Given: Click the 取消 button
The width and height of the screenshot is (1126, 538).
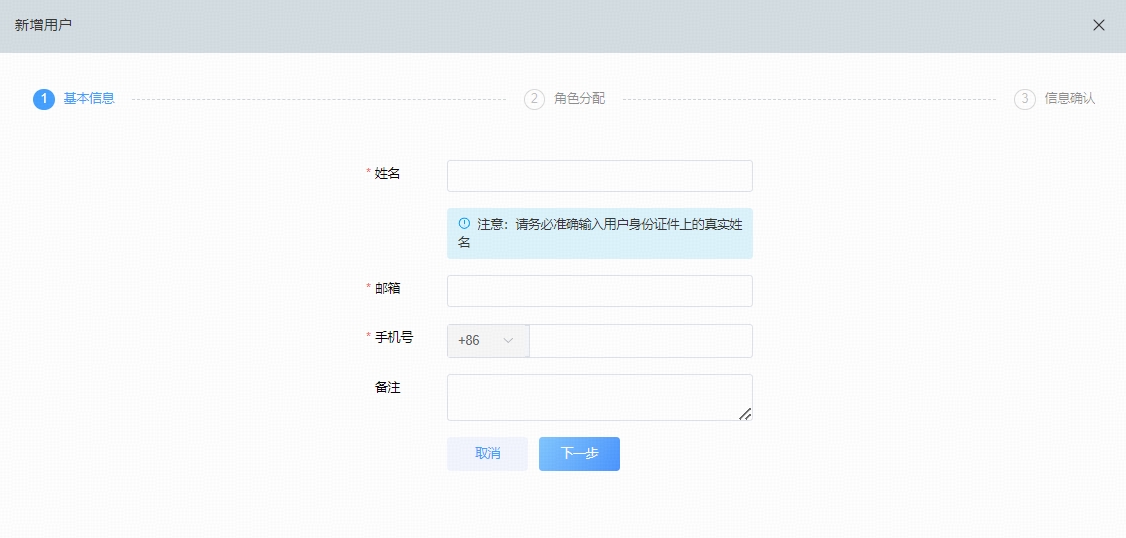Looking at the screenshot, I should pyautogui.click(x=488, y=454).
